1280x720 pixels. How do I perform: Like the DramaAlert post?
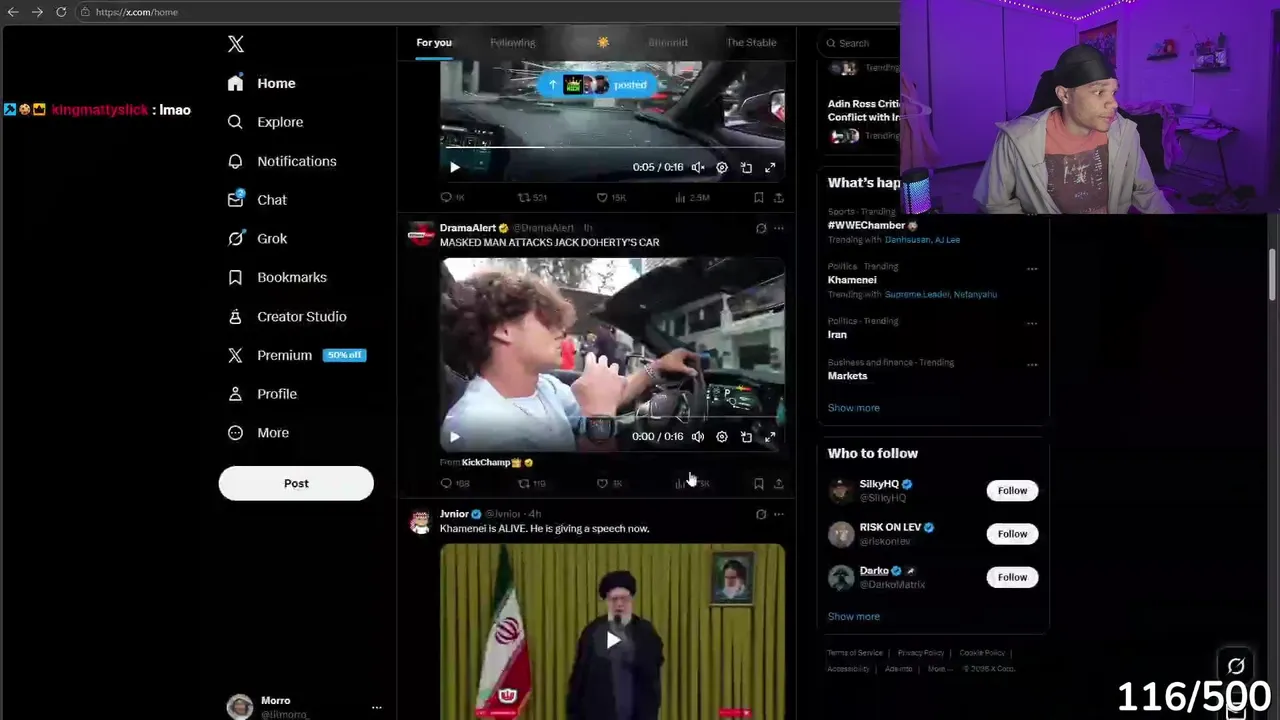pyautogui.click(x=609, y=483)
